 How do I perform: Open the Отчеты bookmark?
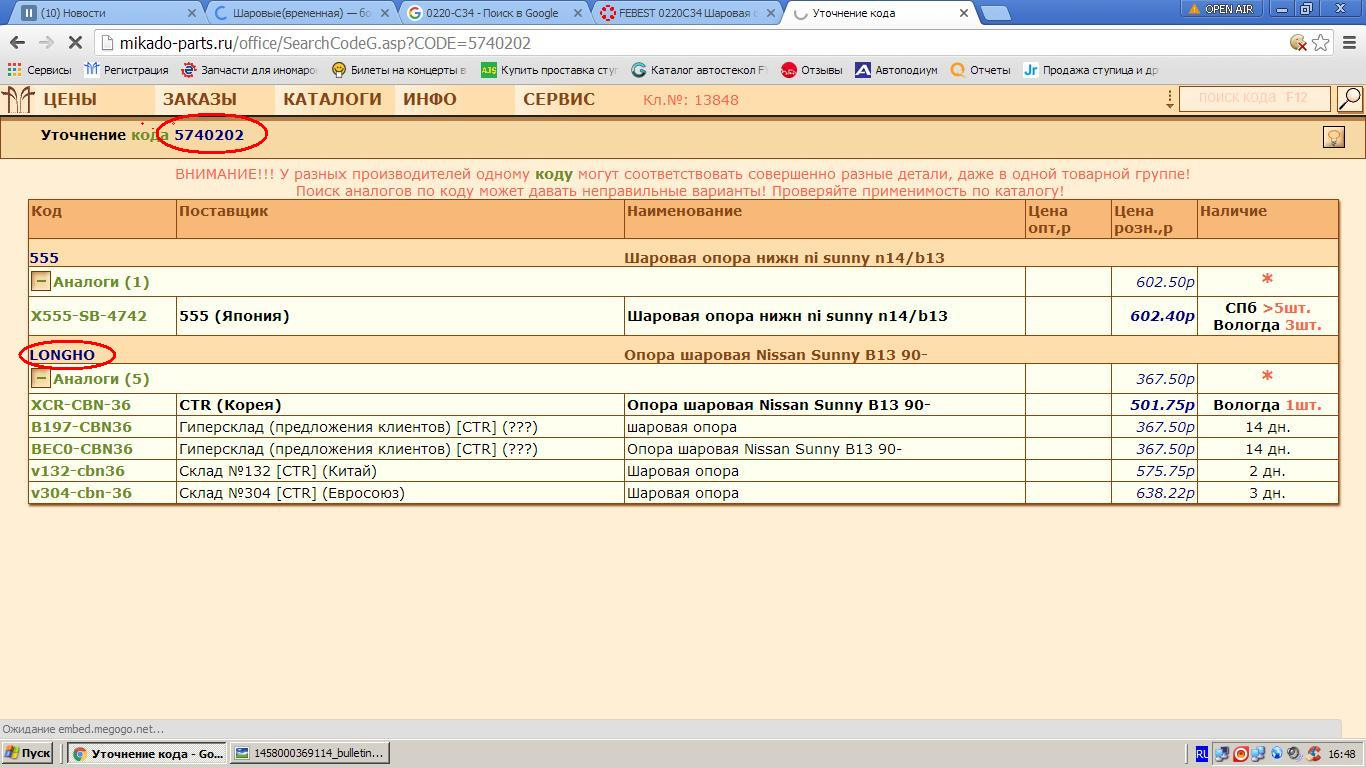[x=981, y=70]
